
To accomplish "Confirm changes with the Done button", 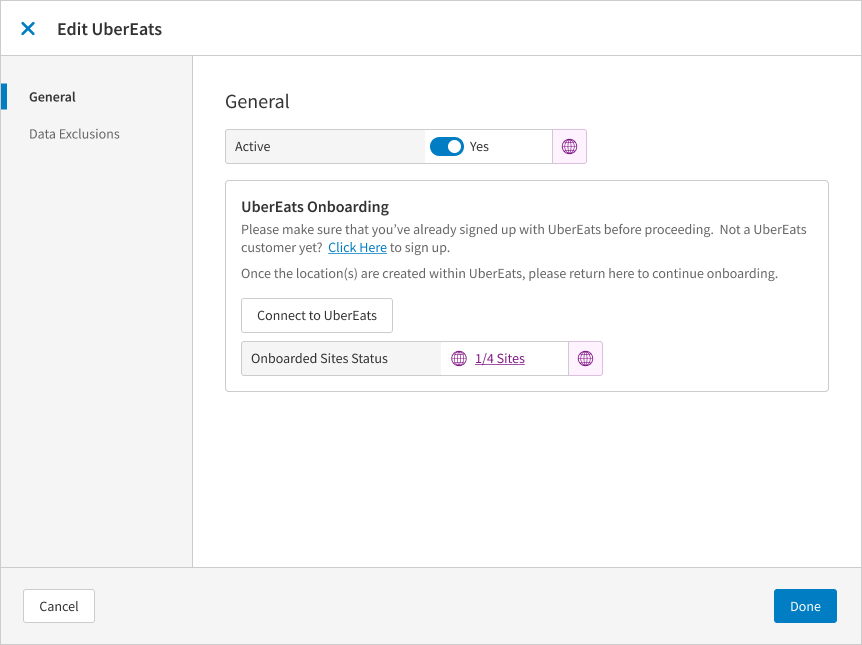I will pos(805,606).
